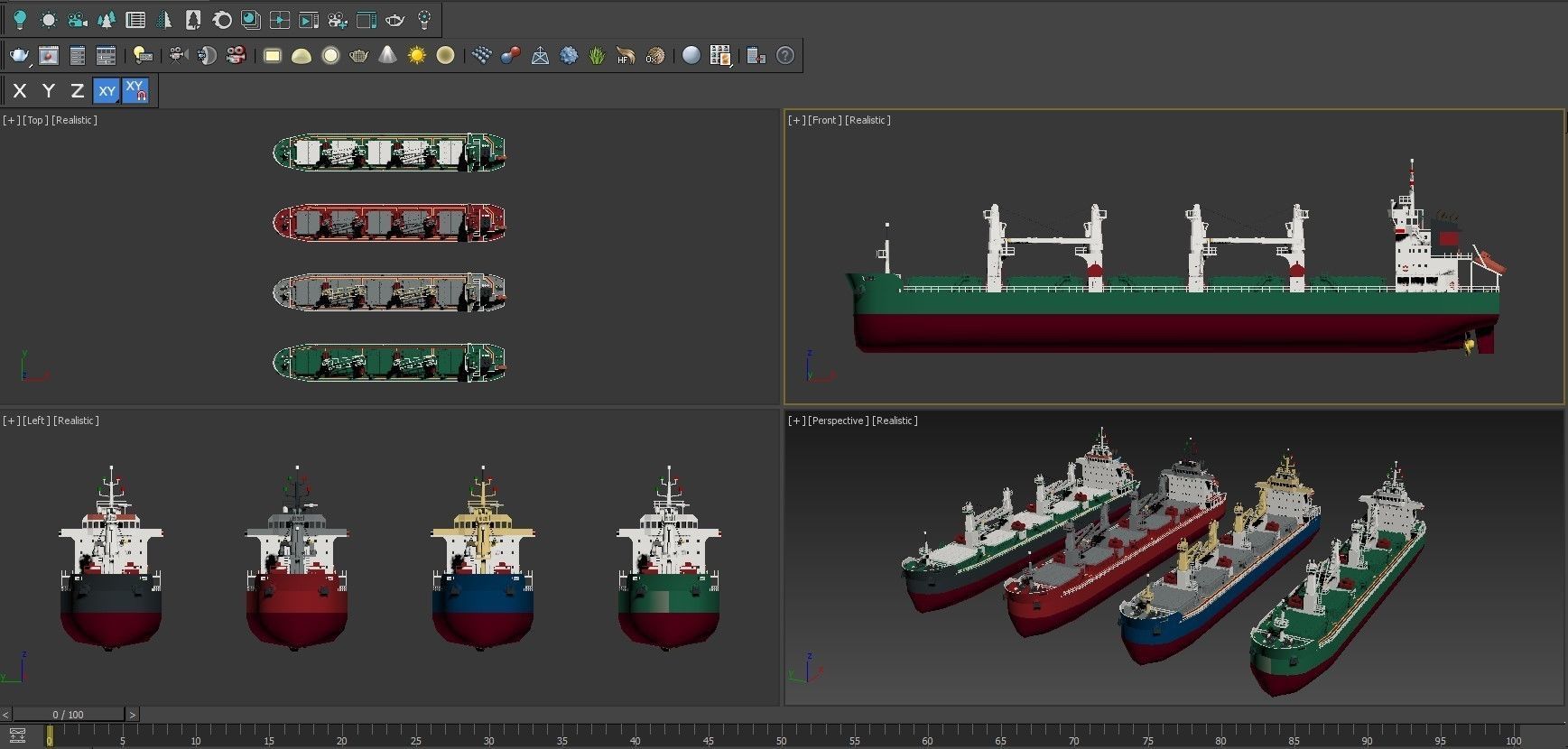The image size is (1568, 749).
Task: Open the material thumbnails grid icon
Action: (719, 56)
